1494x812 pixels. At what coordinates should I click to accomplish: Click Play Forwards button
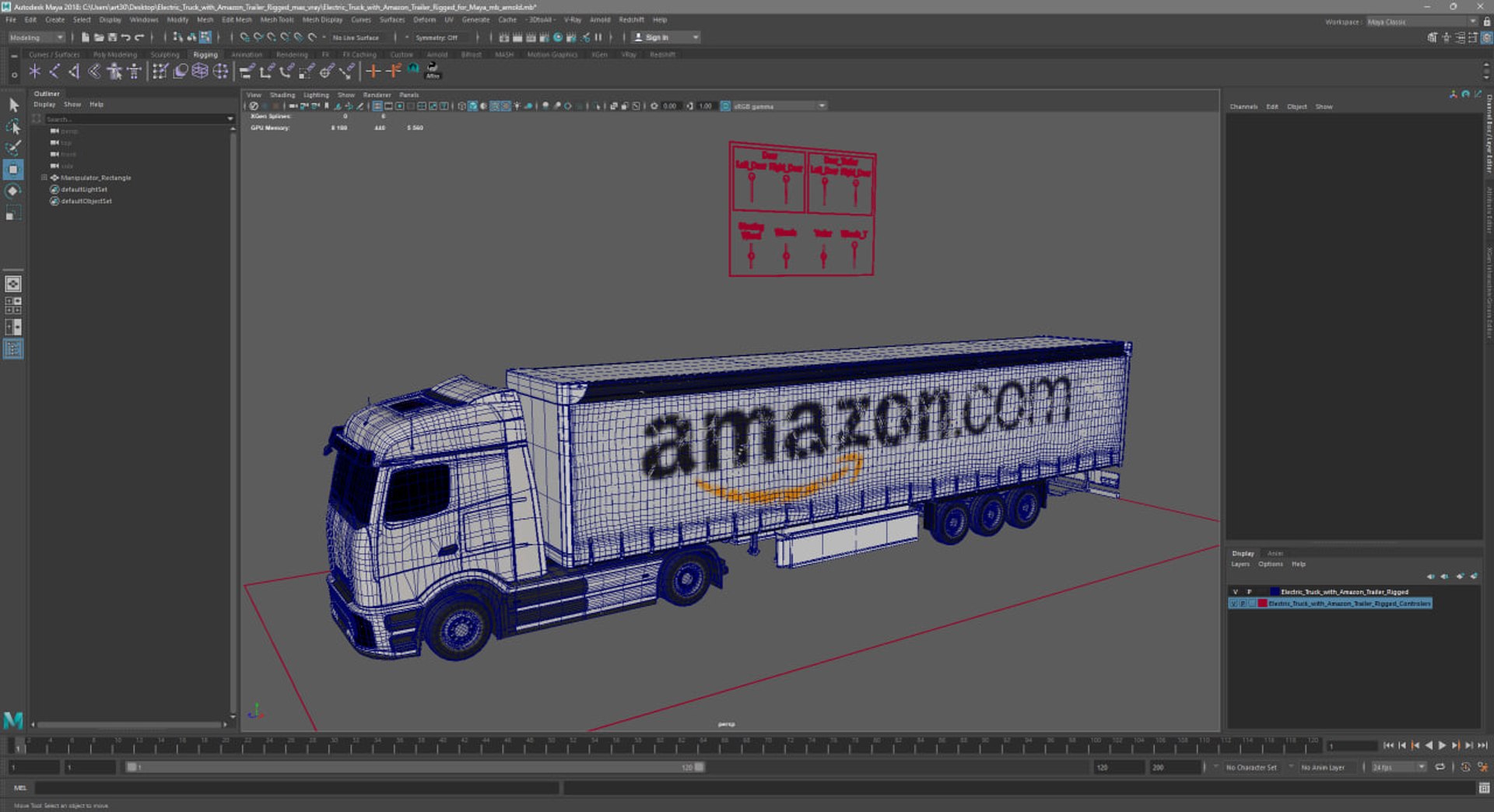pos(1442,745)
